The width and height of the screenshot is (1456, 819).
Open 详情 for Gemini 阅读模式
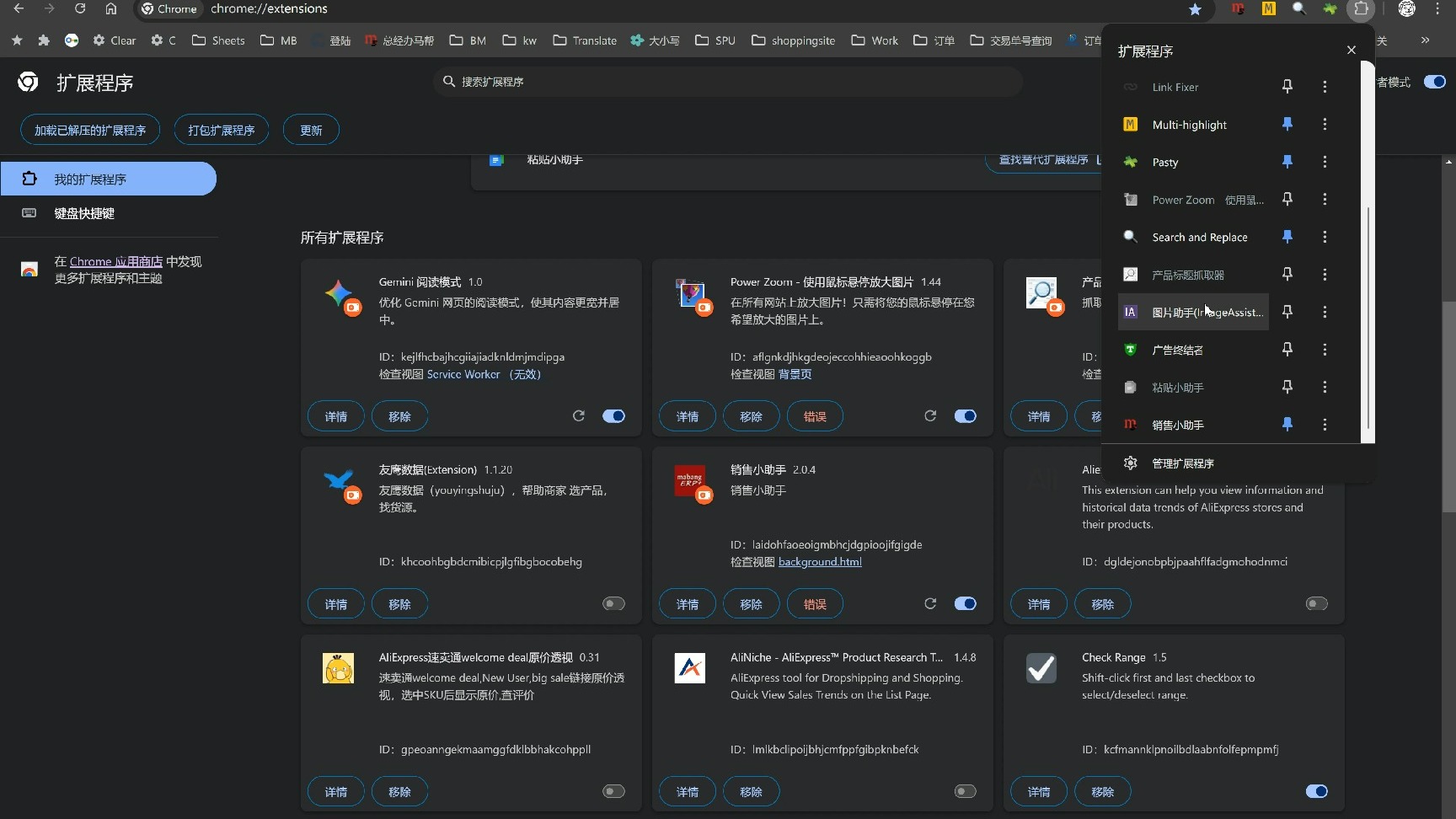click(336, 415)
